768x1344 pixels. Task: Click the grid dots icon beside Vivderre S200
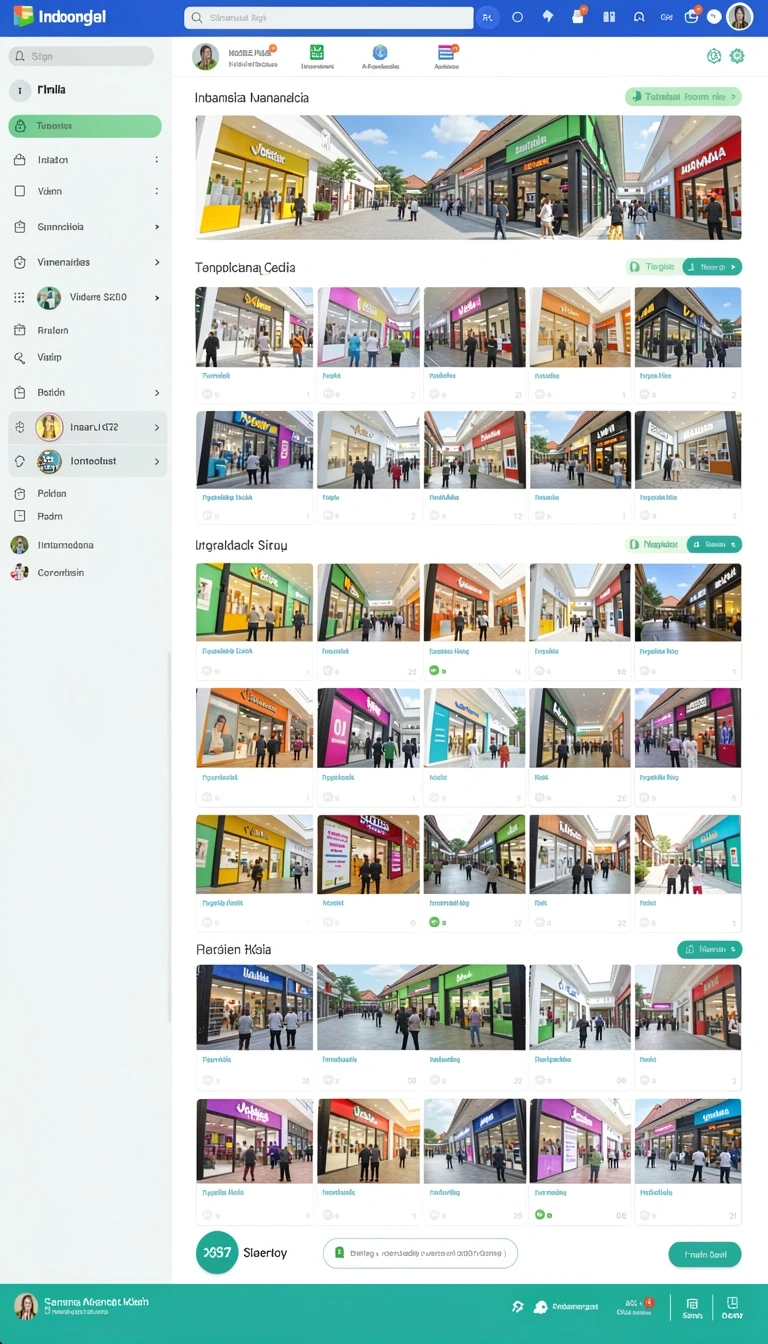coord(19,297)
